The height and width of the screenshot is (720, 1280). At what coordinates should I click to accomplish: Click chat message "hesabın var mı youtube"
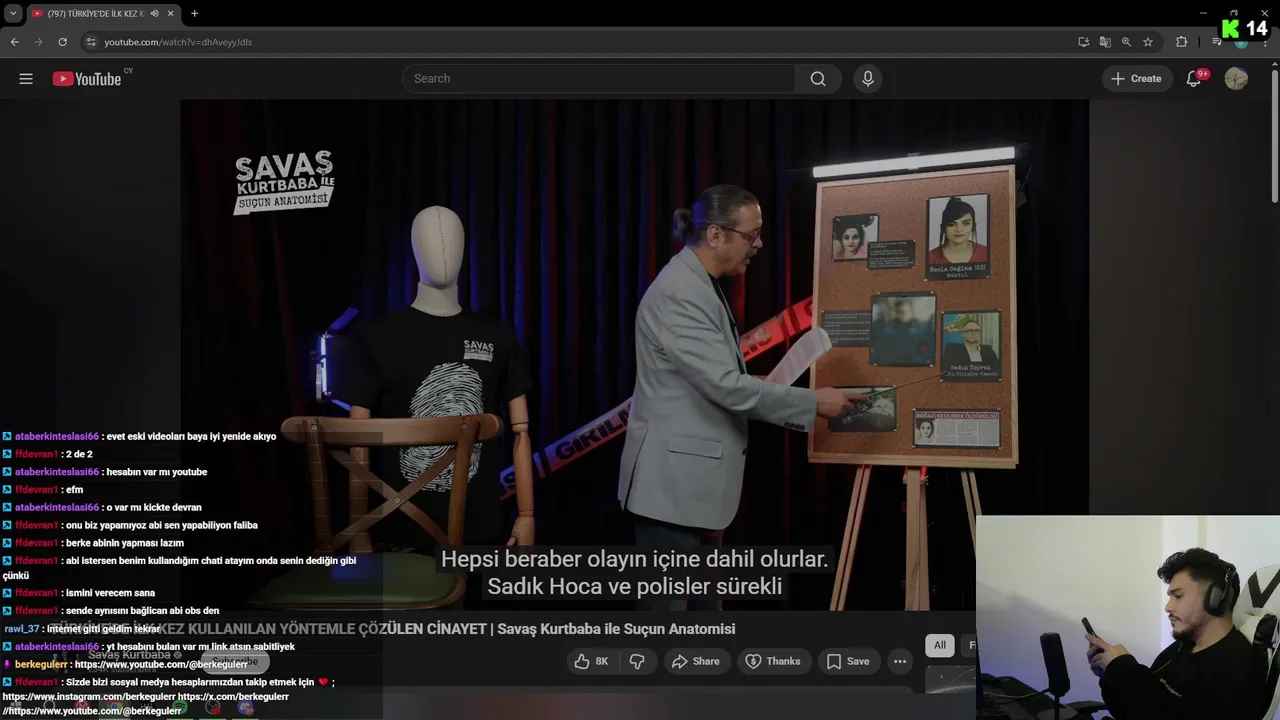click(x=155, y=472)
